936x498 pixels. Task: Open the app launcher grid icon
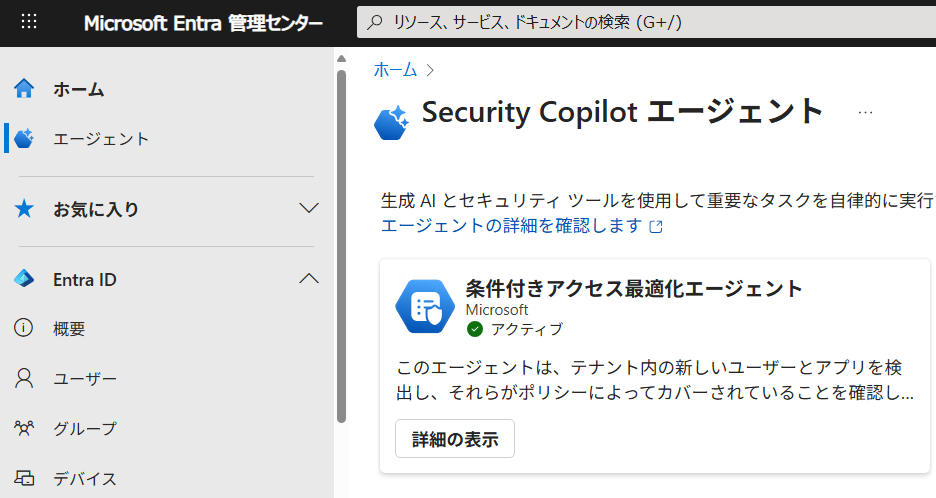click(29, 22)
